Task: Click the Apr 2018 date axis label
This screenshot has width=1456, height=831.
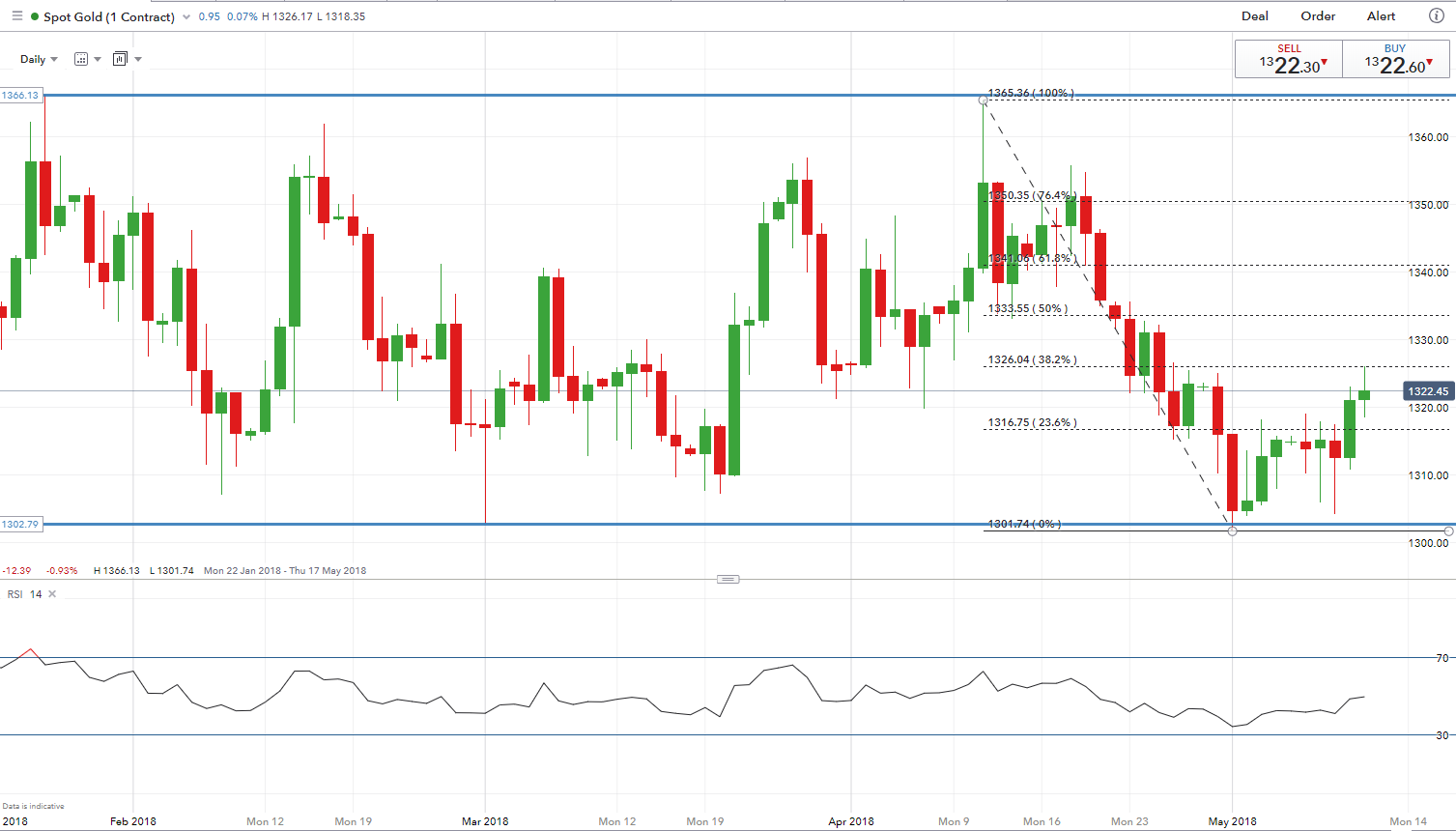Action: [x=851, y=821]
